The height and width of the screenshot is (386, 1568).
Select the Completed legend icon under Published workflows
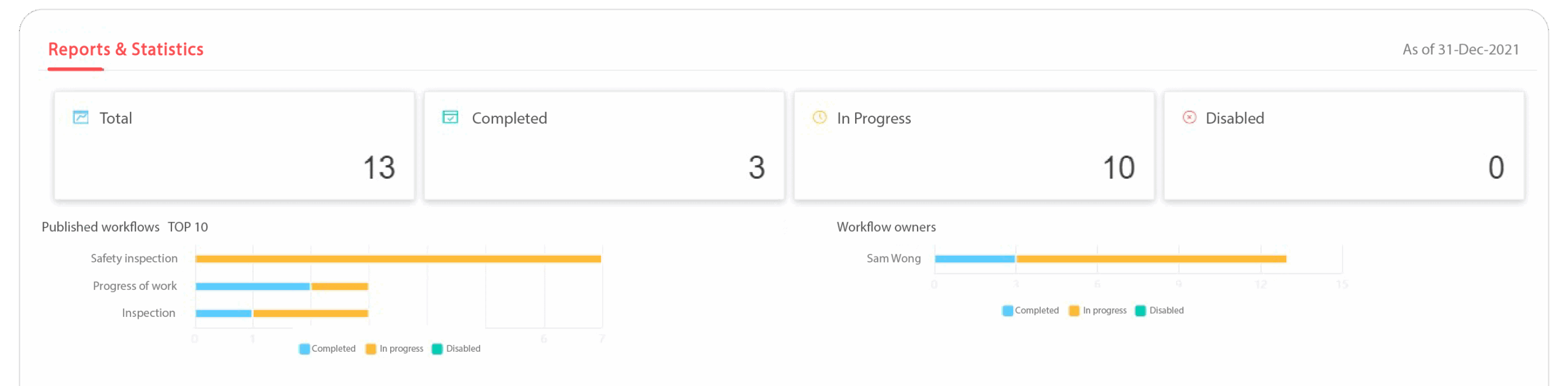click(303, 349)
